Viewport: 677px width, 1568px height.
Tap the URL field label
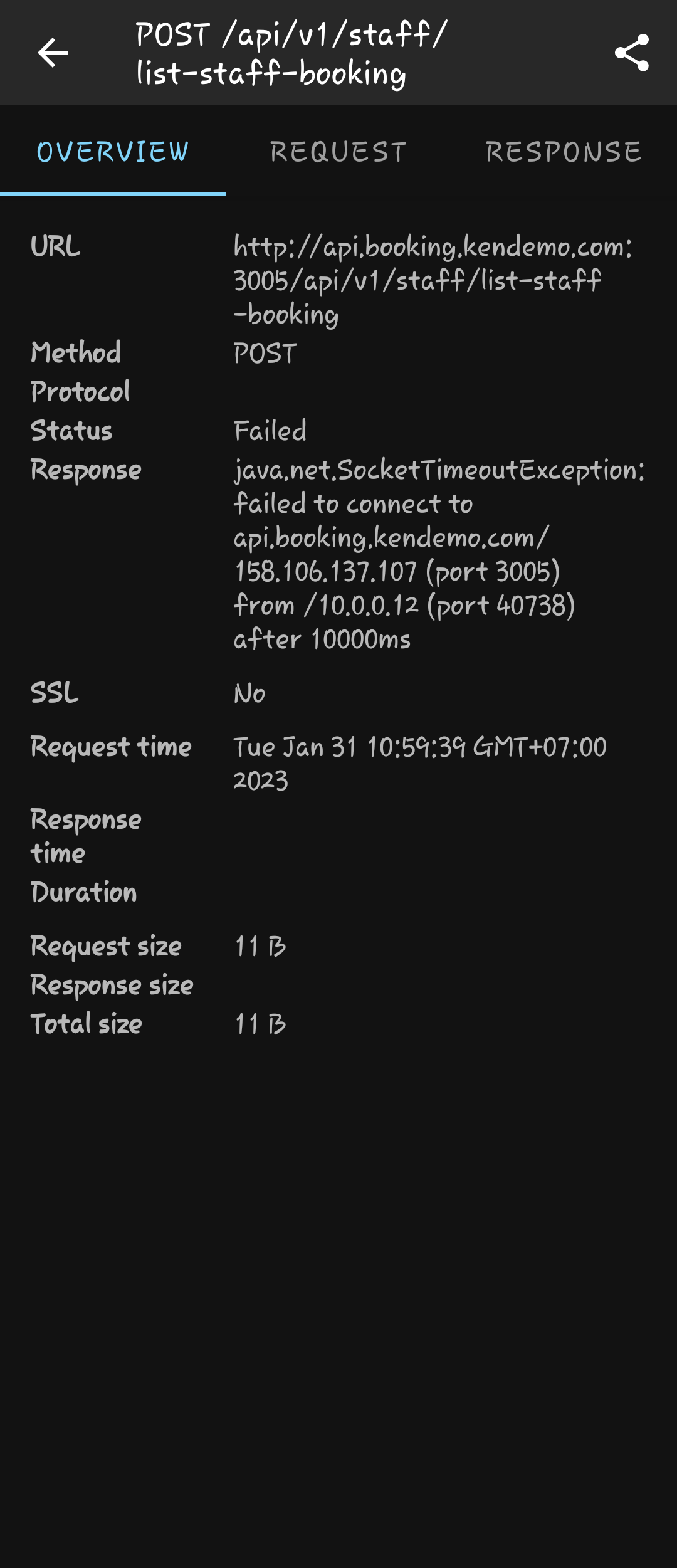[56, 246]
